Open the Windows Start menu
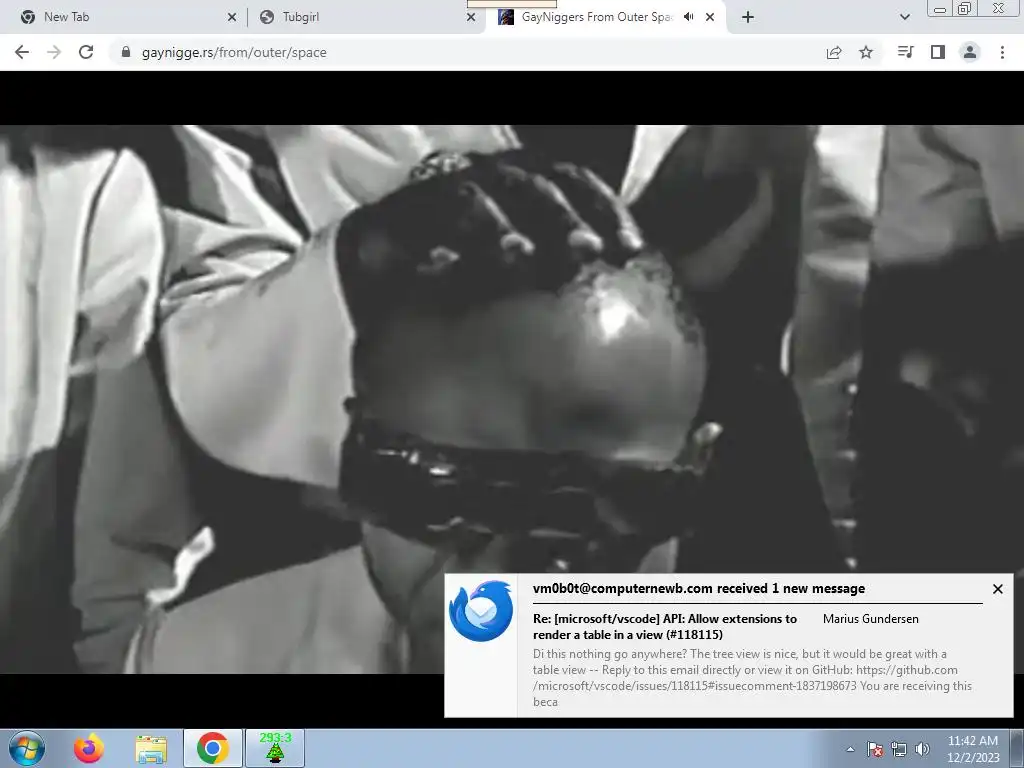 pyautogui.click(x=27, y=748)
